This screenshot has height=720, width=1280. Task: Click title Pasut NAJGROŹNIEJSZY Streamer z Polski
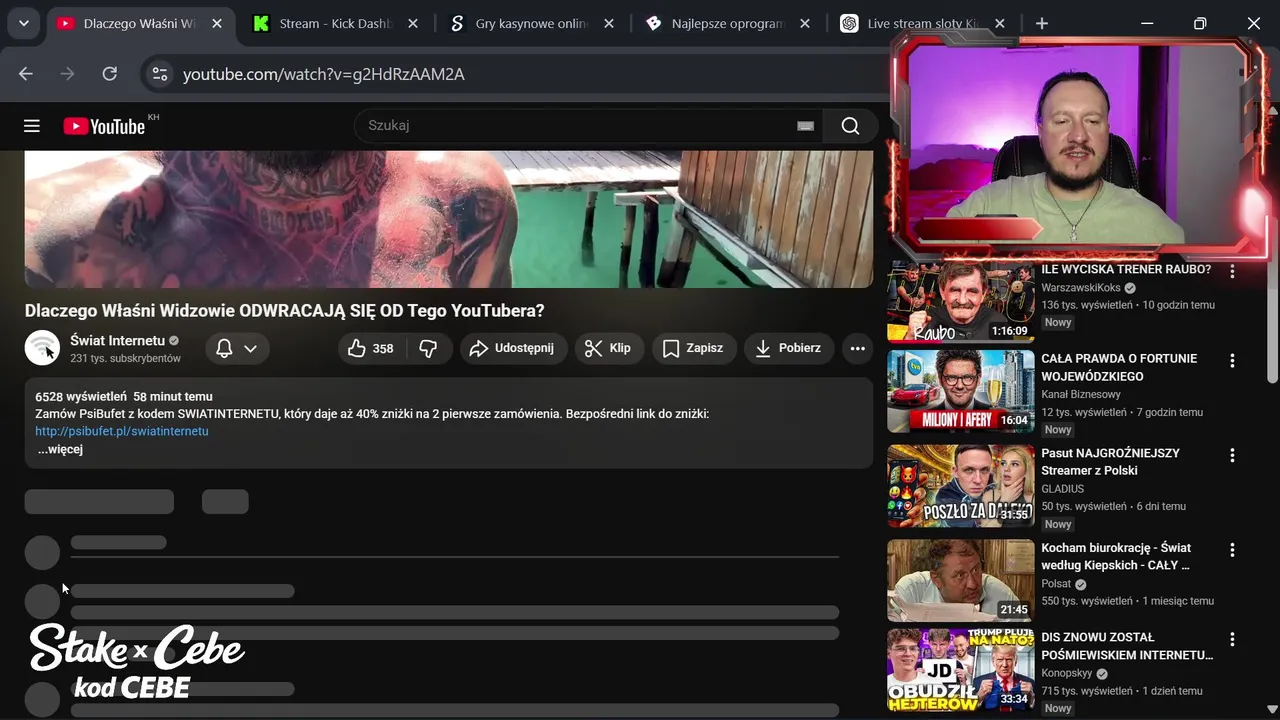(x=1110, y=462)
